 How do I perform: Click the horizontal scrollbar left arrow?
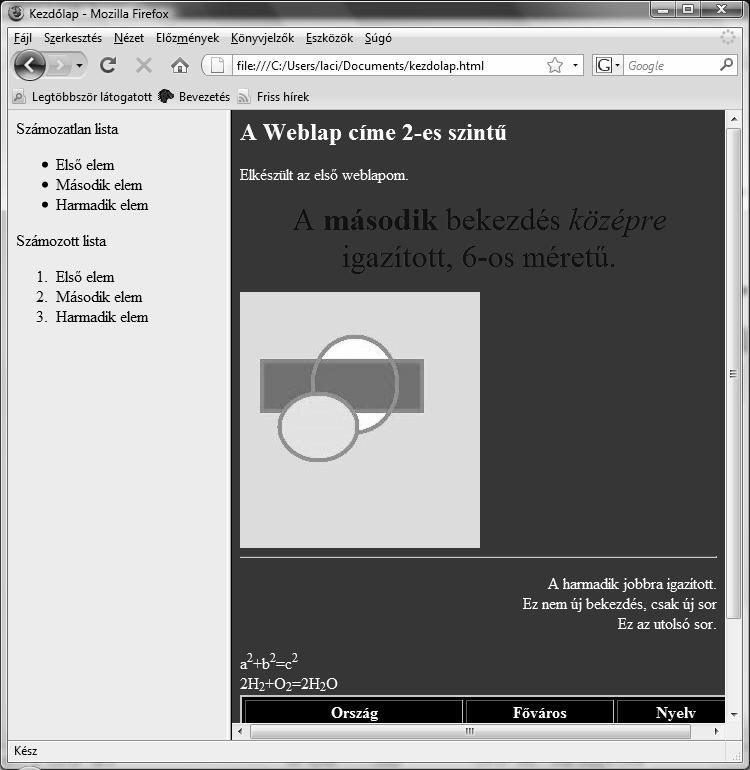tap(240, 731)
